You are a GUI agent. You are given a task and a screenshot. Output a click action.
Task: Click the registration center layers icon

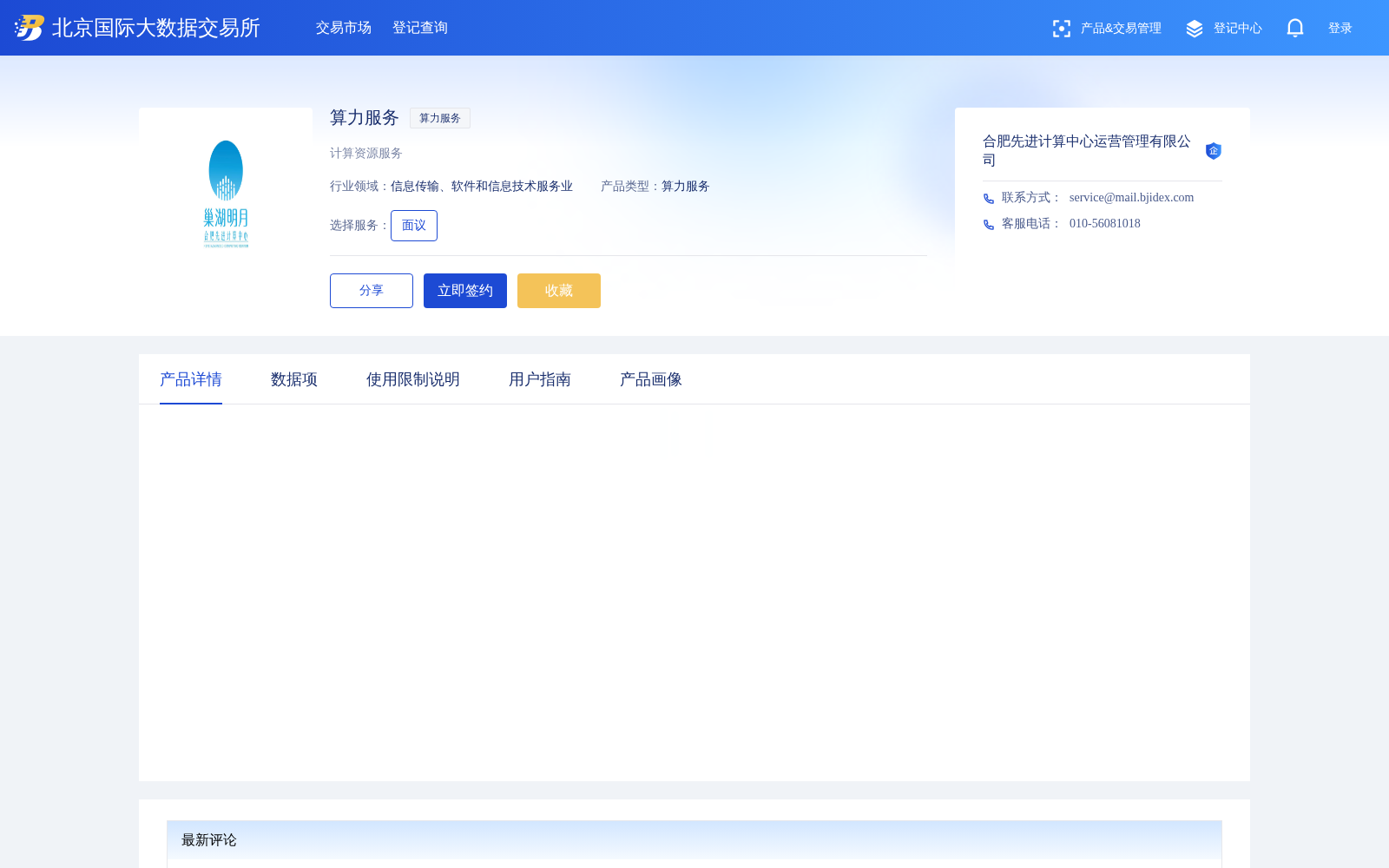[x=1195, y=29]
